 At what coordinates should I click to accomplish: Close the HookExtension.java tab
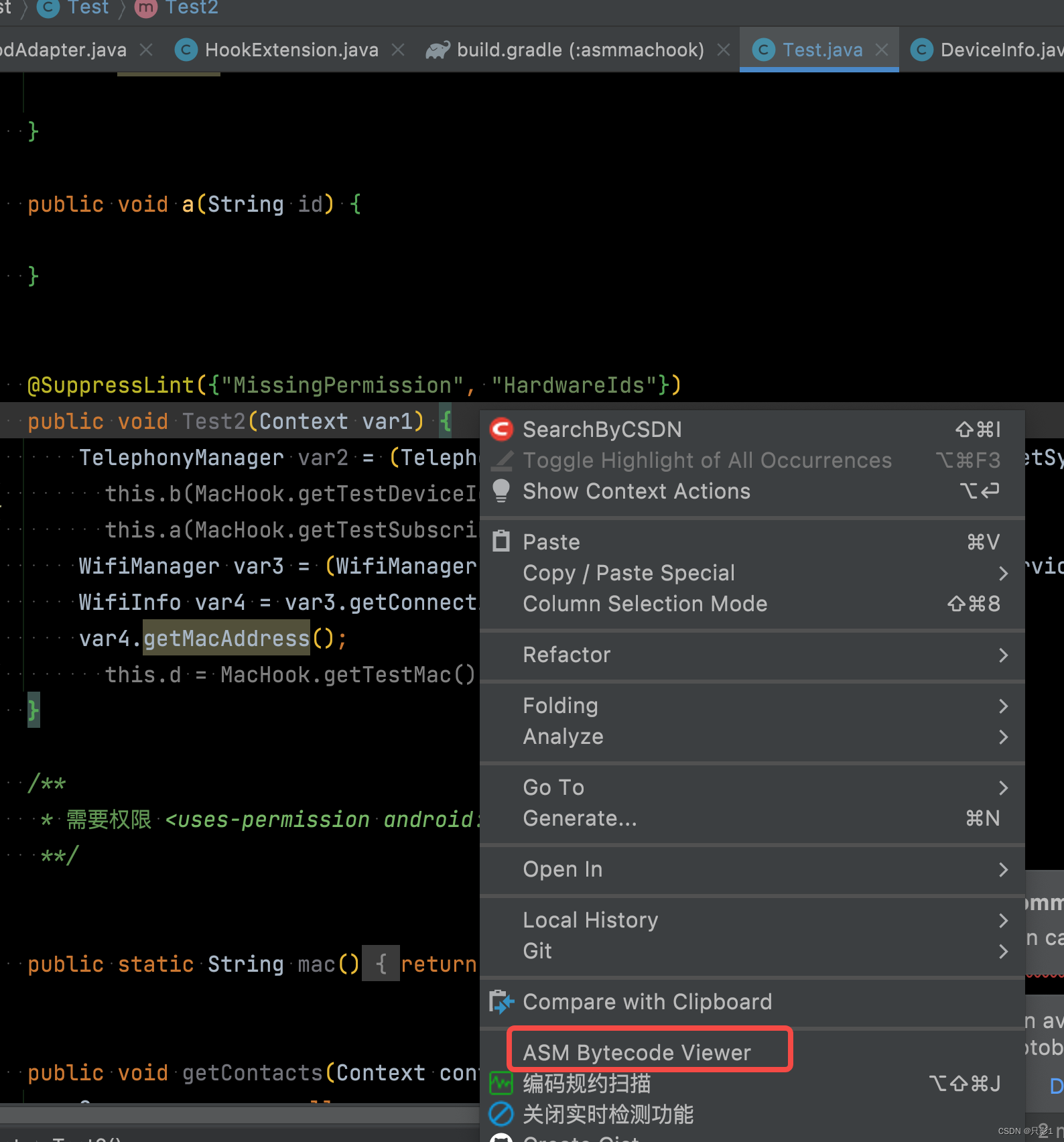point(398,50)
